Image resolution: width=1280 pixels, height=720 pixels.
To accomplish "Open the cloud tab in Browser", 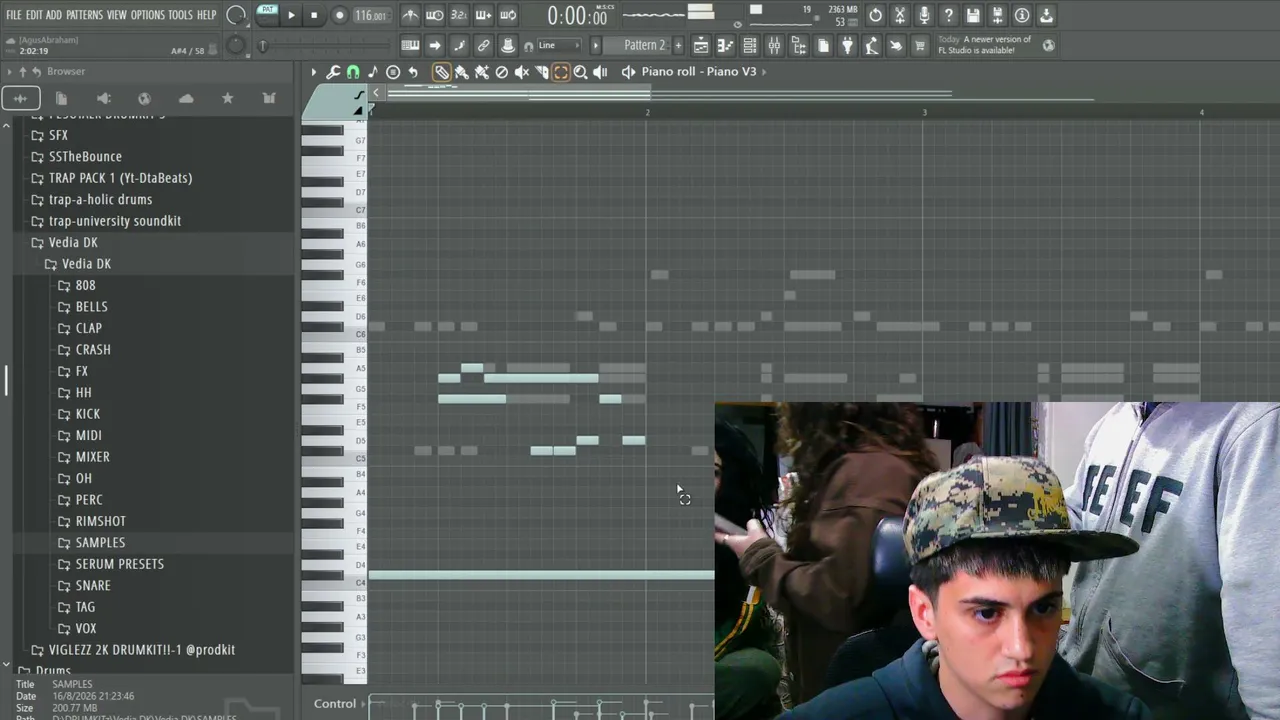I will 186,98.
